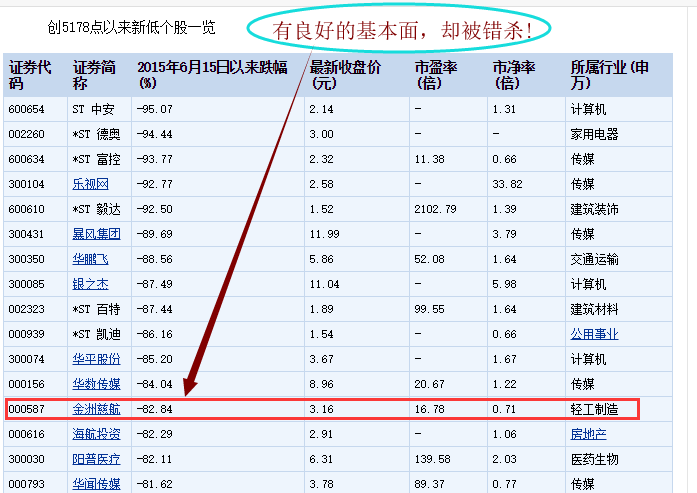Select the P/B value 0.71
The image size is (697, 493).
click(504, 409)
